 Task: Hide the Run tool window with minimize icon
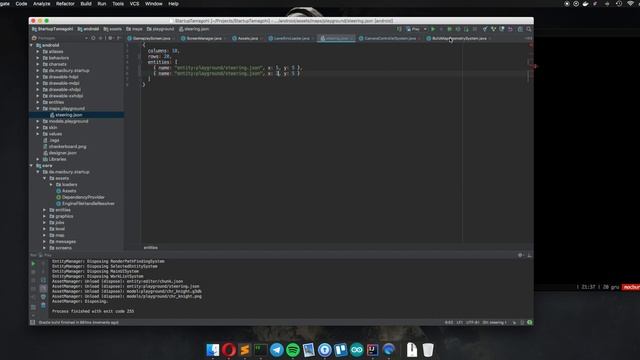(529, 255)
